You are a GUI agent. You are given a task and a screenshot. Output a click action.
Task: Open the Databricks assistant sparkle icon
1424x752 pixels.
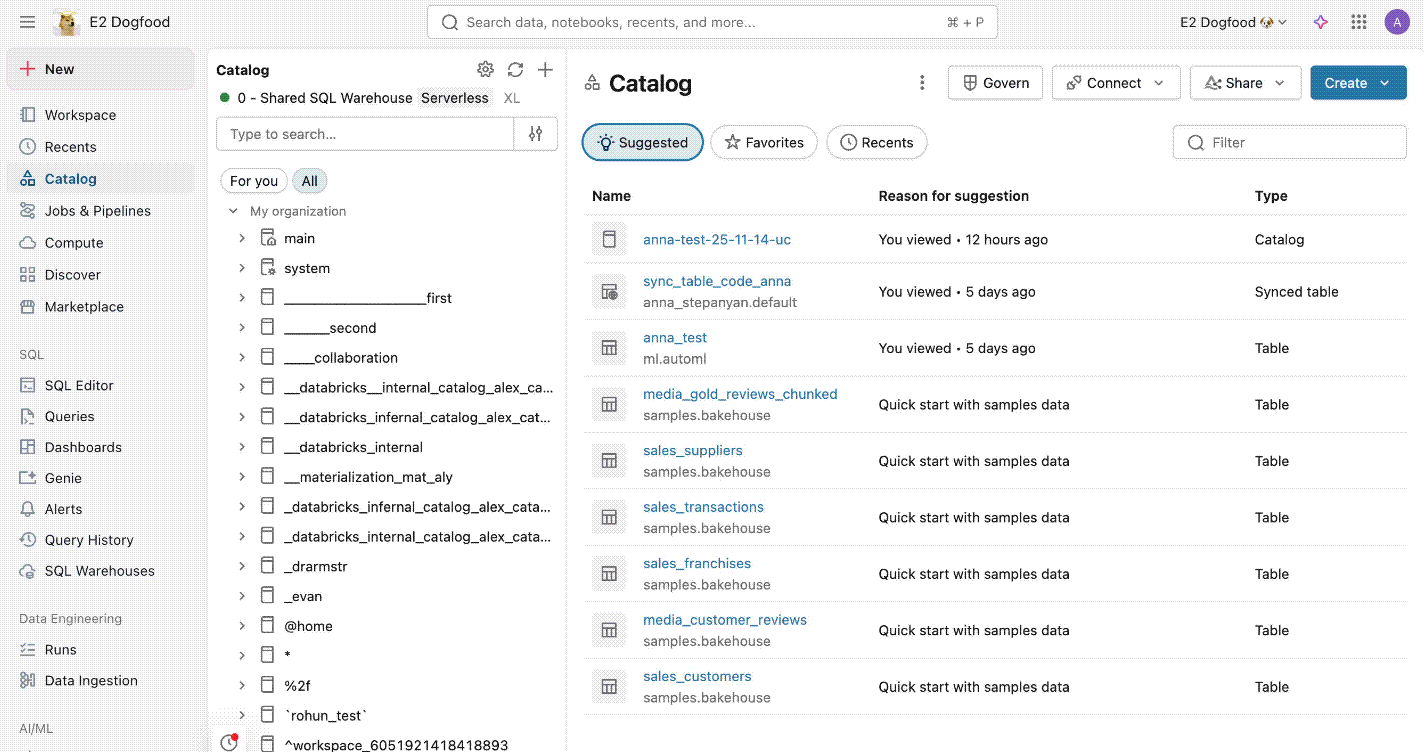pos(1320,21)
